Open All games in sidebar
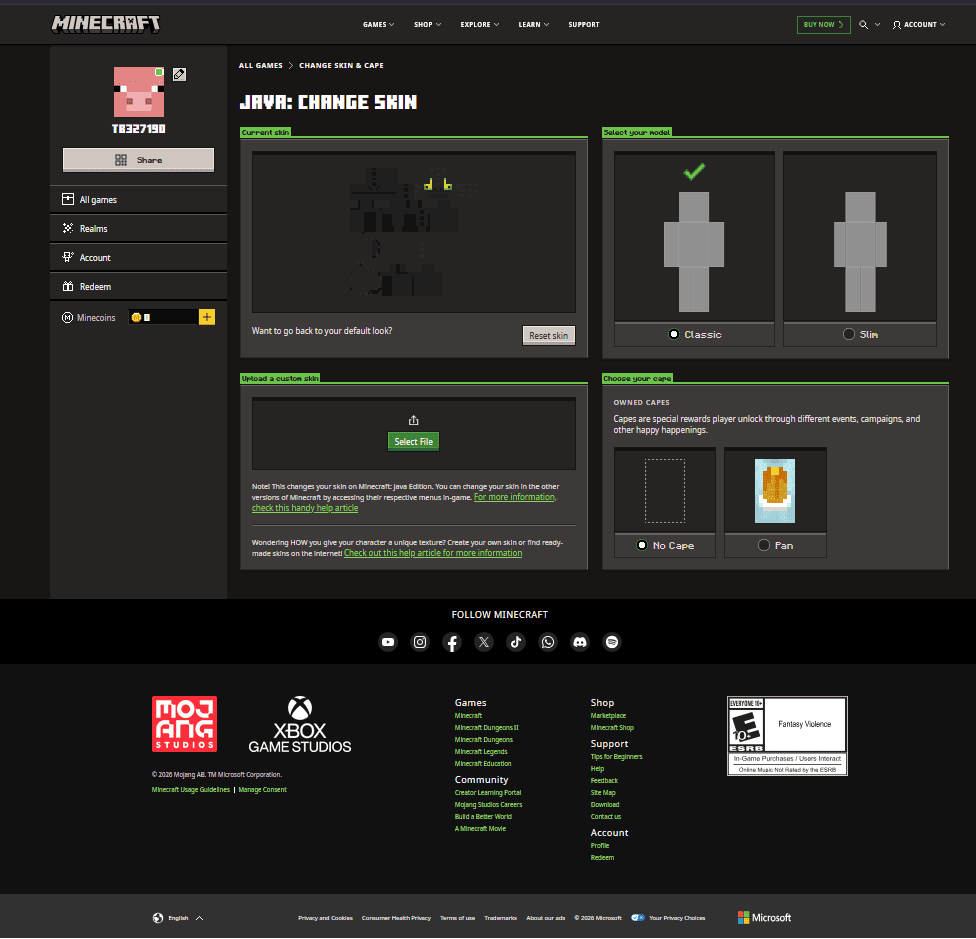The width and height of the screenshot is (976, 939). [x=138, y=200]
